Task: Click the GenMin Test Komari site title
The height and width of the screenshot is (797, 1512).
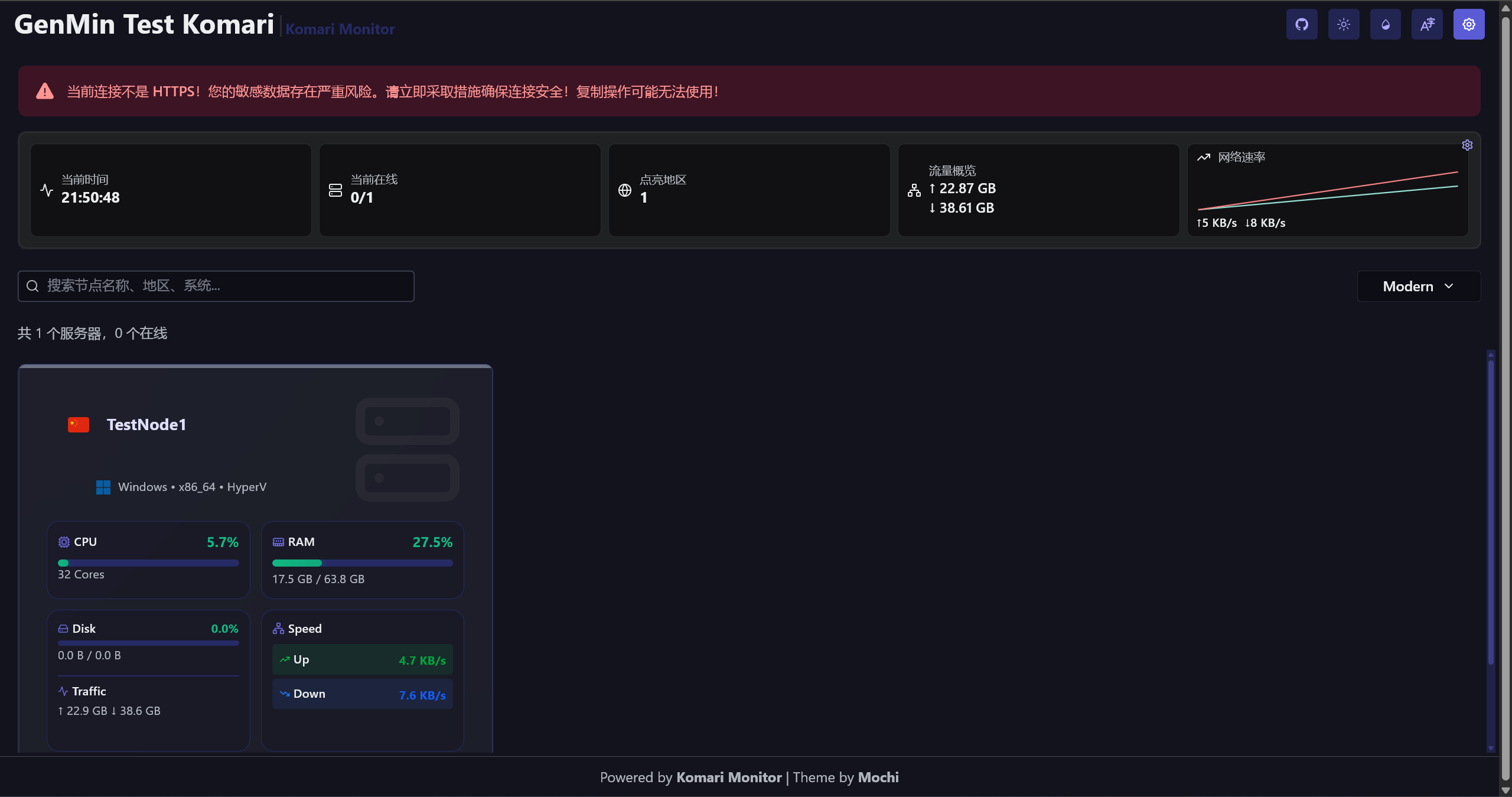Action: coord(144,25)
